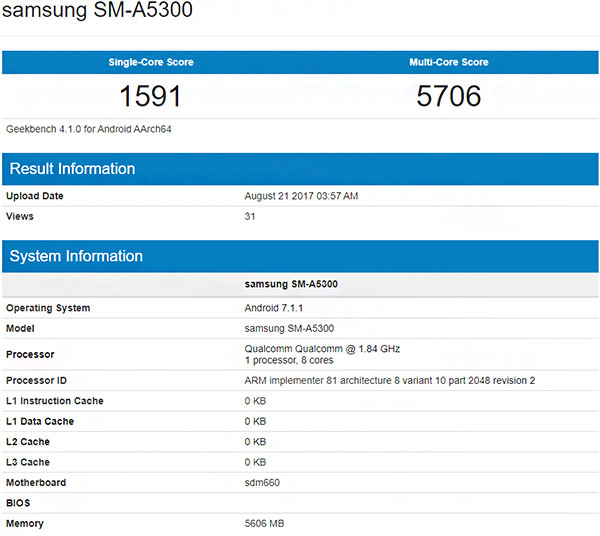Click the Upload Date row label
The image size is (600, 536).
[35, 196]
